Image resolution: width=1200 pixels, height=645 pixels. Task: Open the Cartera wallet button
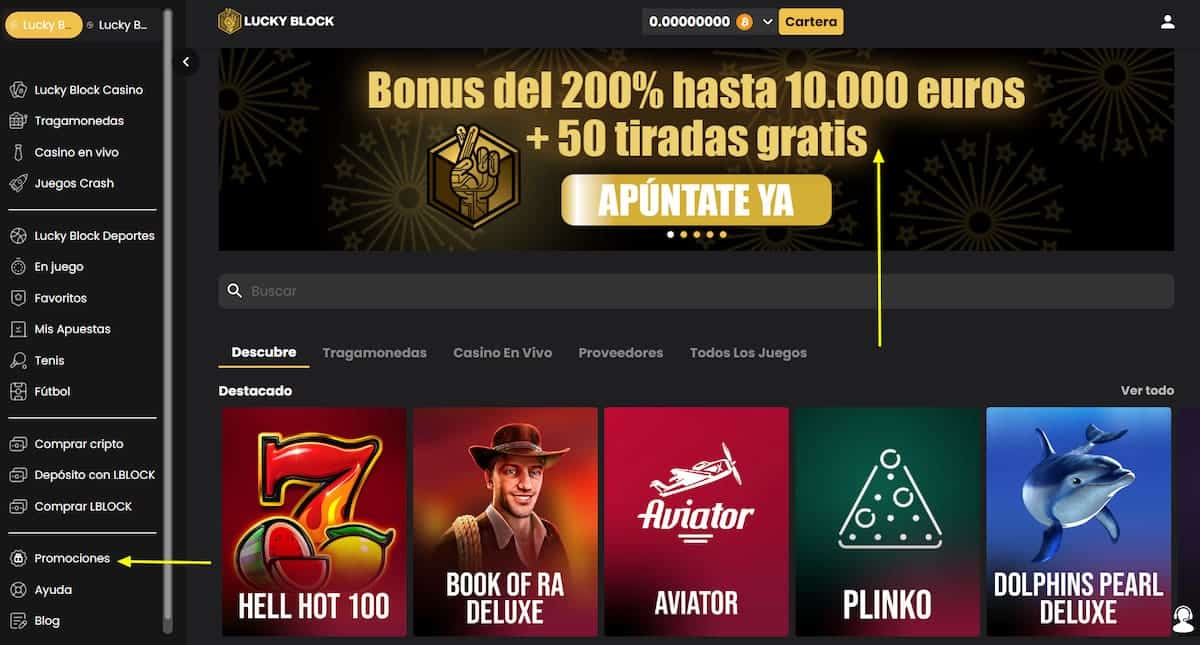point(811,21)
